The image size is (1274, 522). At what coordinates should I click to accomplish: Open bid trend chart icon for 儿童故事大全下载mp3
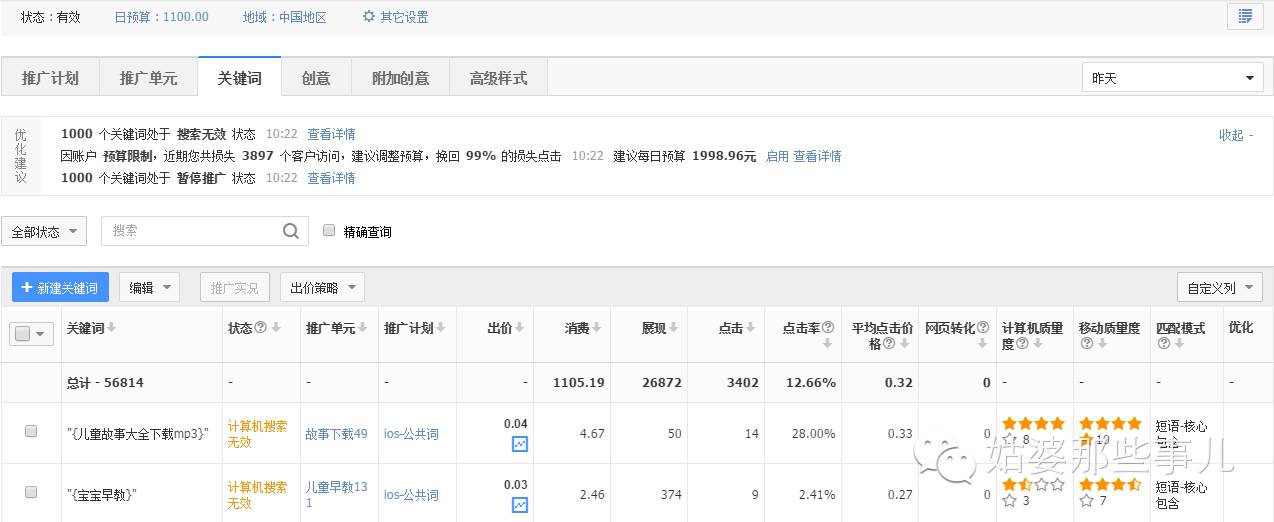point(519,444)
